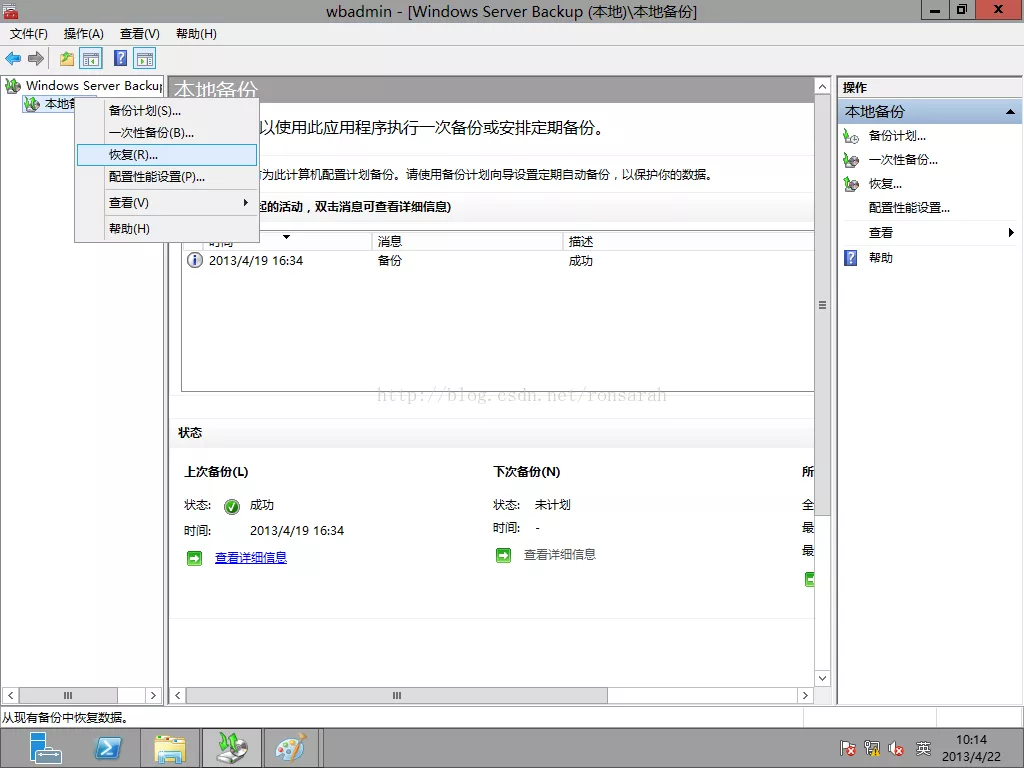The height and width of the screenshot is (768, 1024).
Task: Click the up one level folder icon
Action: pyautogui.click(x=67, y=59)
